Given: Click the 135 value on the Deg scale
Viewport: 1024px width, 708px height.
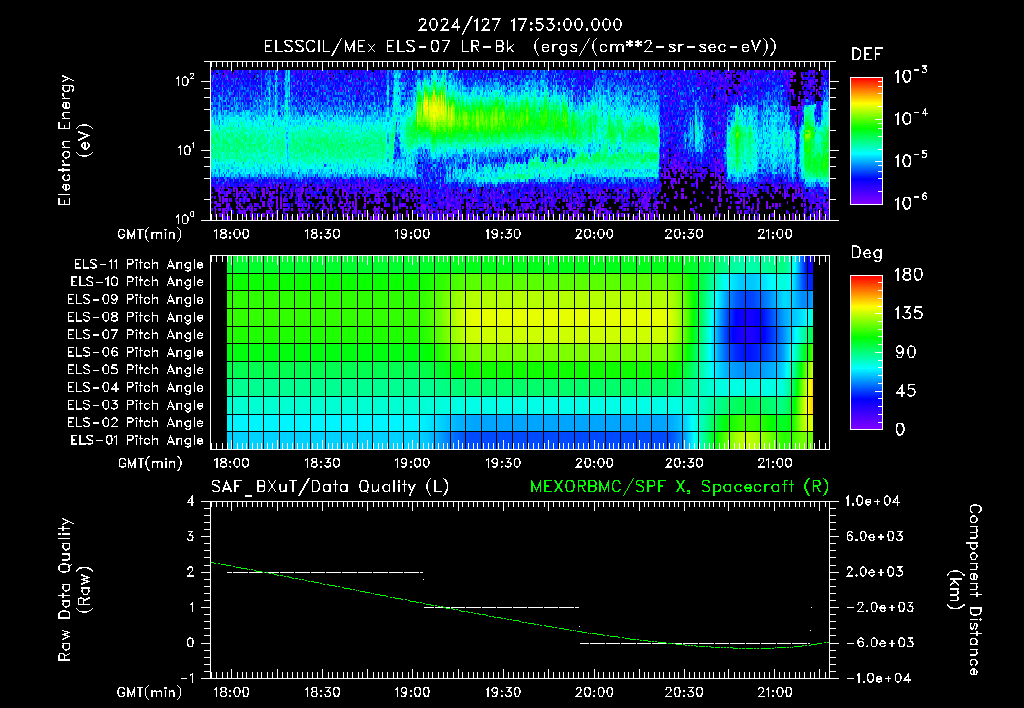Looking at the screenshot, I should click(x=908, y=314).
